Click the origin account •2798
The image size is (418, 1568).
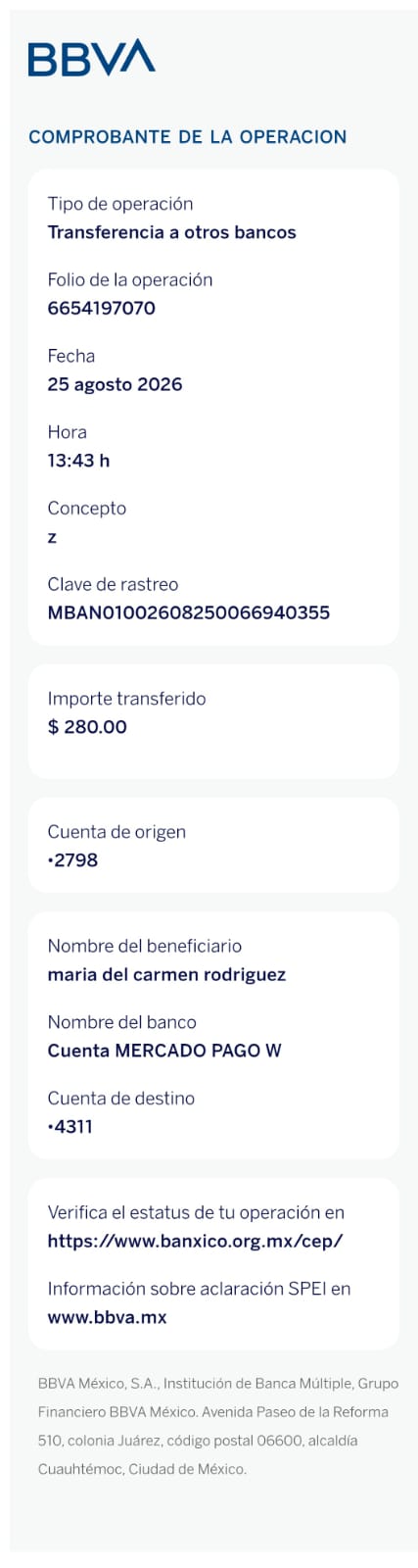click(72, 860)
